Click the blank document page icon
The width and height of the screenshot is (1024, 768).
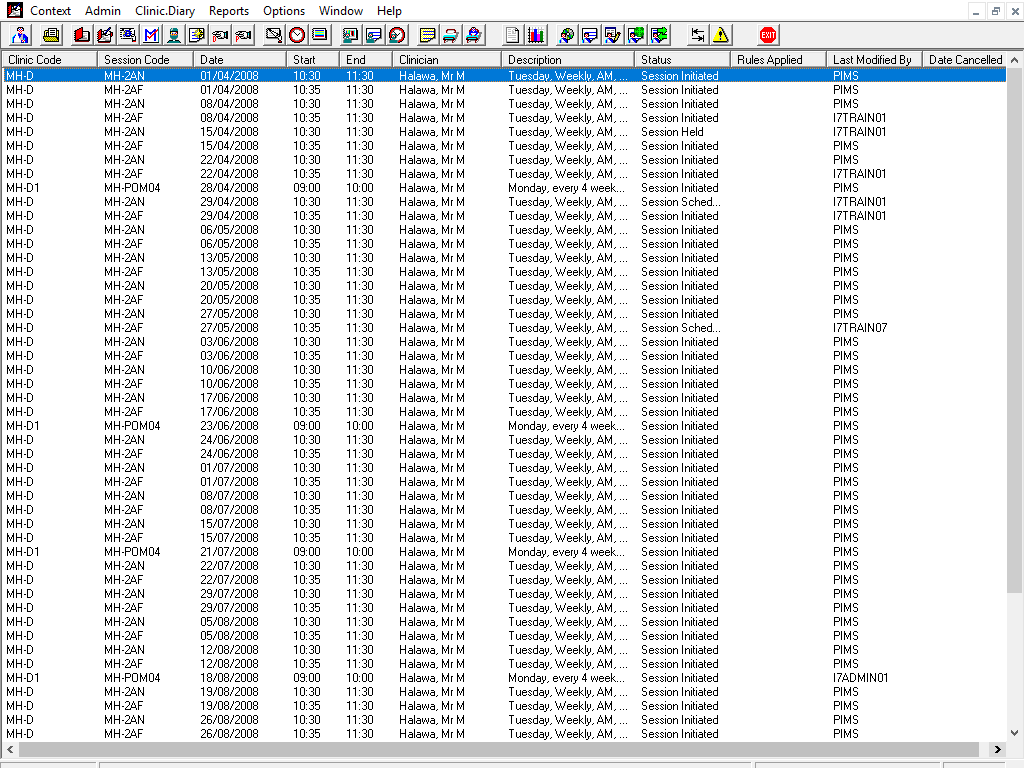(513, 35)
